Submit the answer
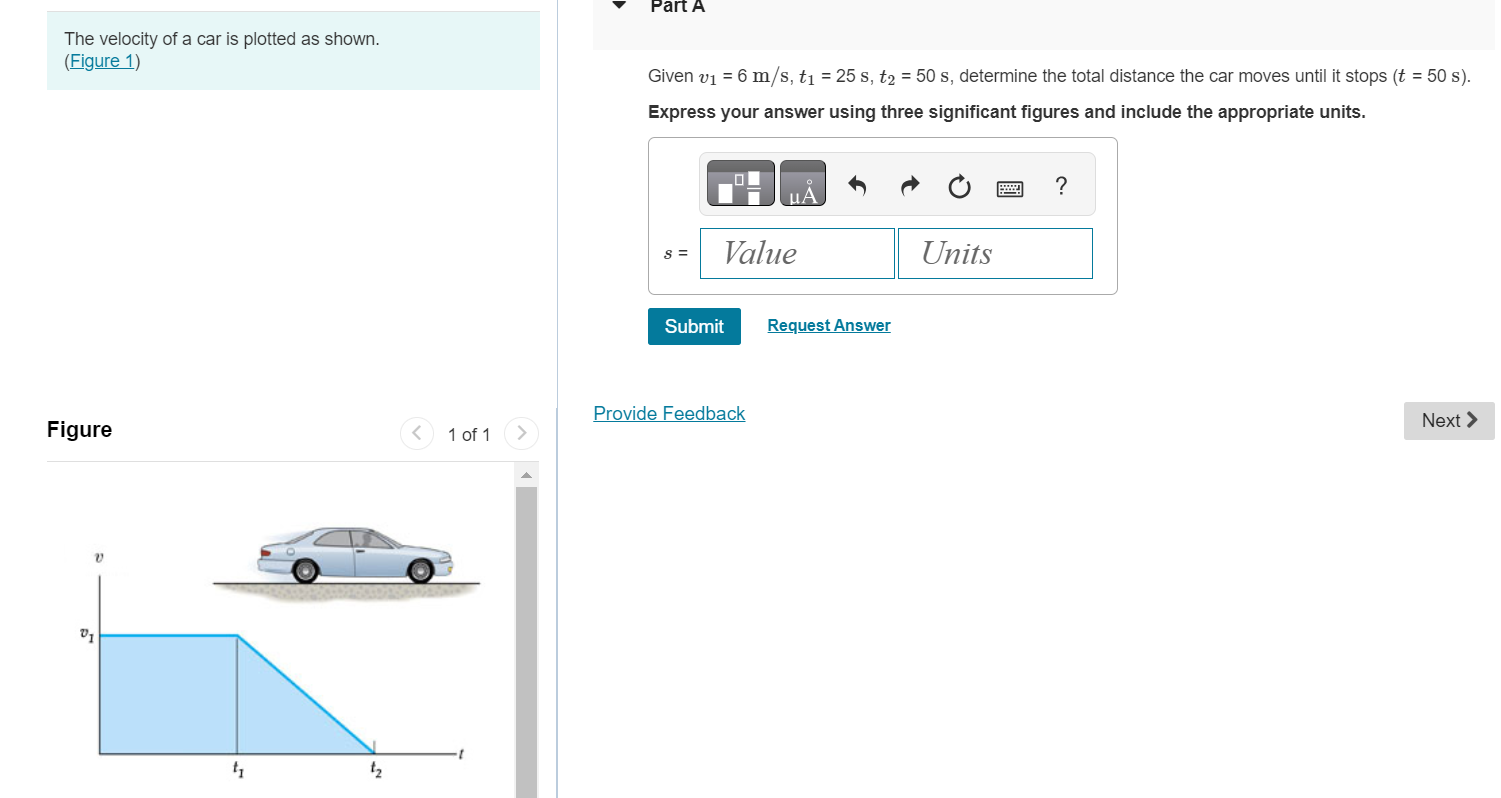Viewport: 1501px width, 798px height. [694, 326]
